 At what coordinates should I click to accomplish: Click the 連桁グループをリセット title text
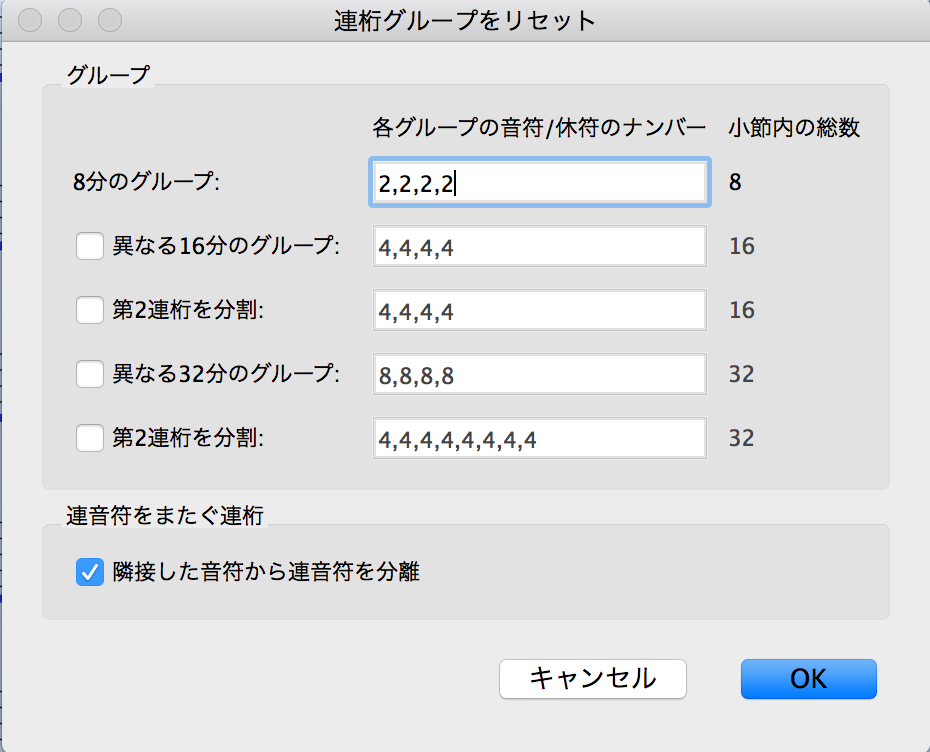pyautogui.click(x=464, y=20)
